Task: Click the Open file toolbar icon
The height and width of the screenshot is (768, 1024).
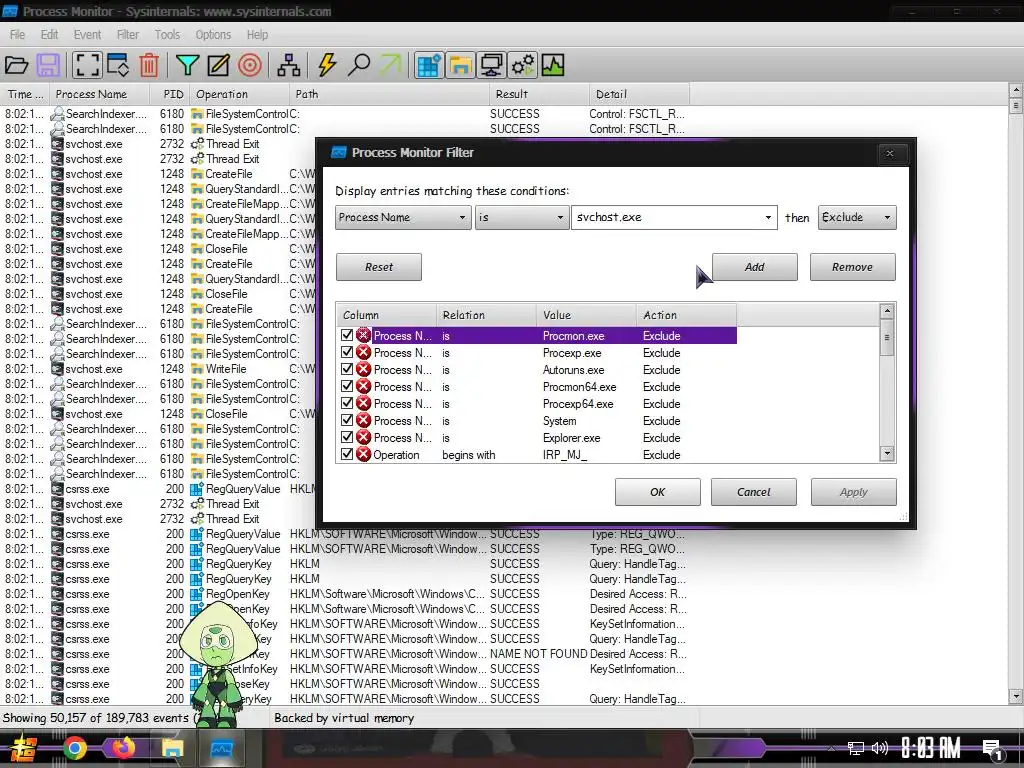Action: [x=16, y=65]
